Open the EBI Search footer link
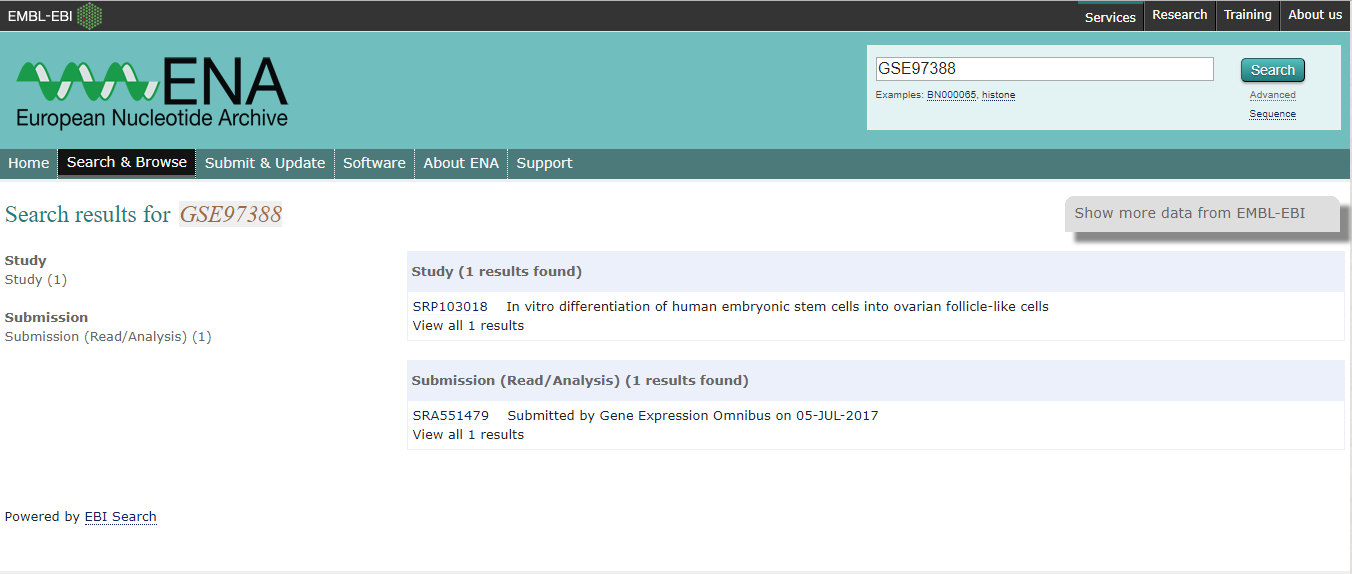Image resolution: width=1352 pixels, height=574 pixels. (x=120, y=517)
